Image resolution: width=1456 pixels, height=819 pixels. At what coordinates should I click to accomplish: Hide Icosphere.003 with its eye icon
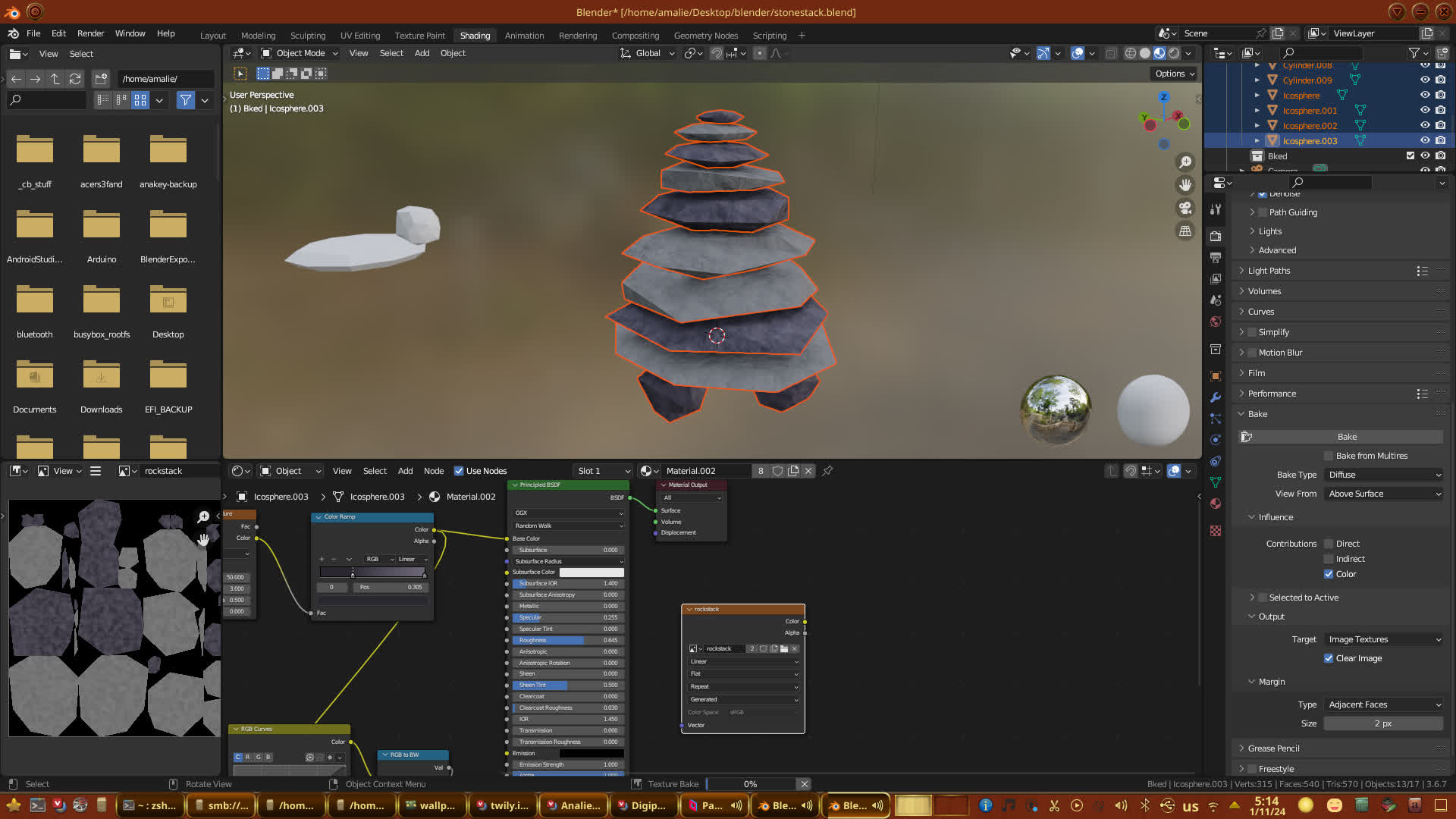tap(1425, 141)
